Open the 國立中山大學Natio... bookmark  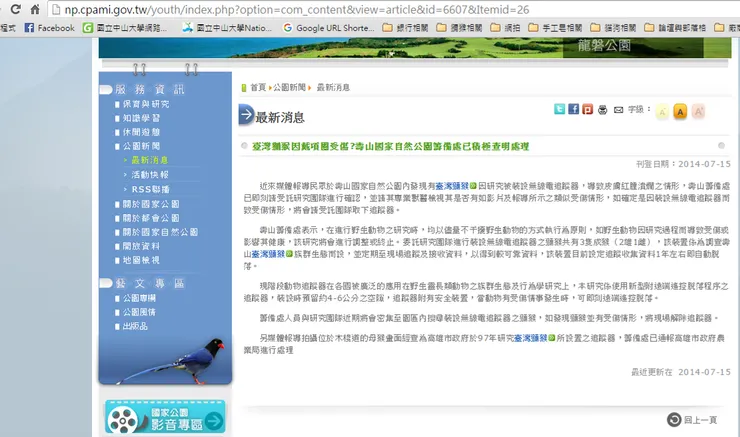(227, 28)
